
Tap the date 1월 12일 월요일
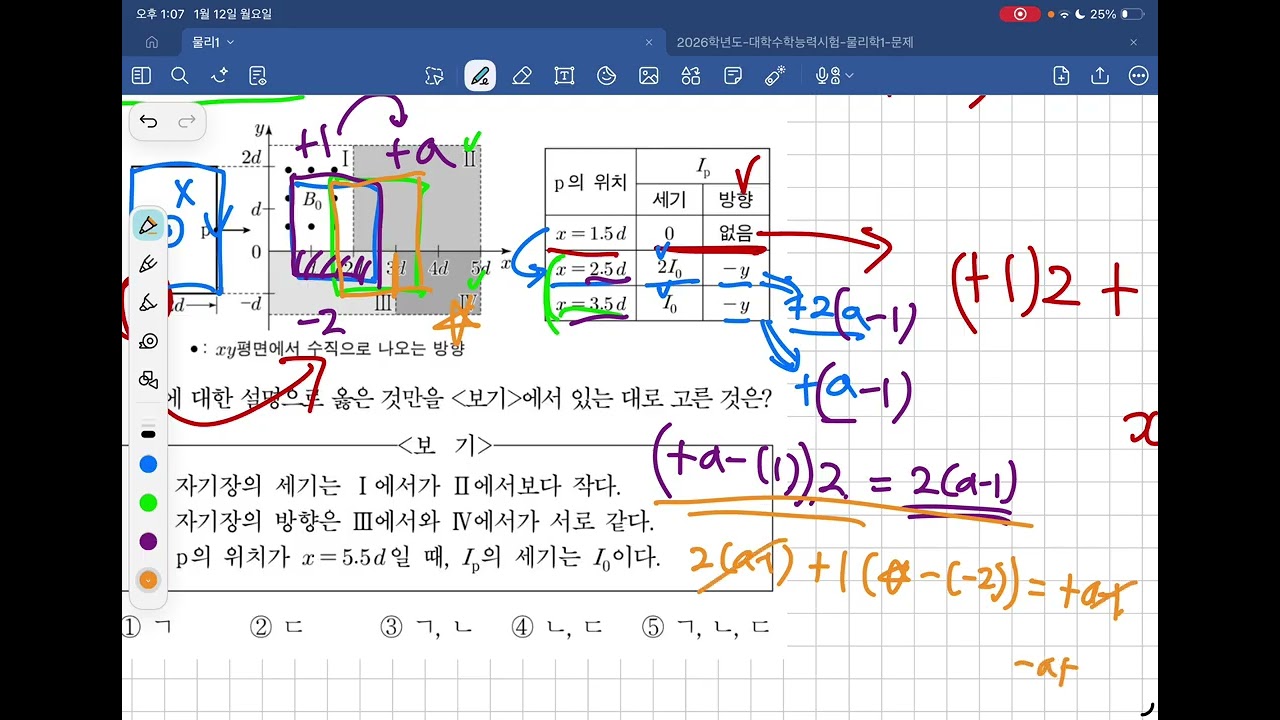(x=234, y=14)
